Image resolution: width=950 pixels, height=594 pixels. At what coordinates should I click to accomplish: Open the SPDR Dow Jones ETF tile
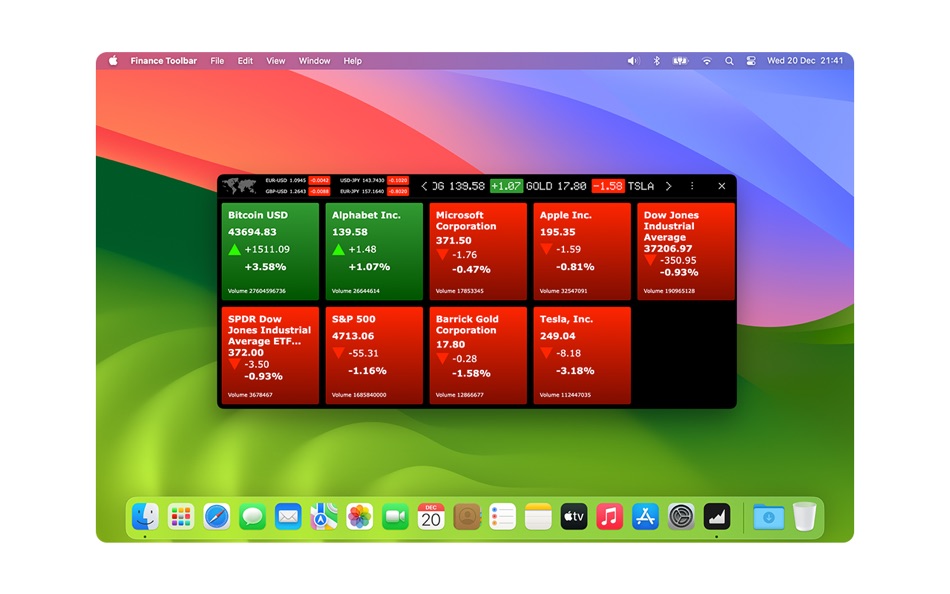coord(270,355)
